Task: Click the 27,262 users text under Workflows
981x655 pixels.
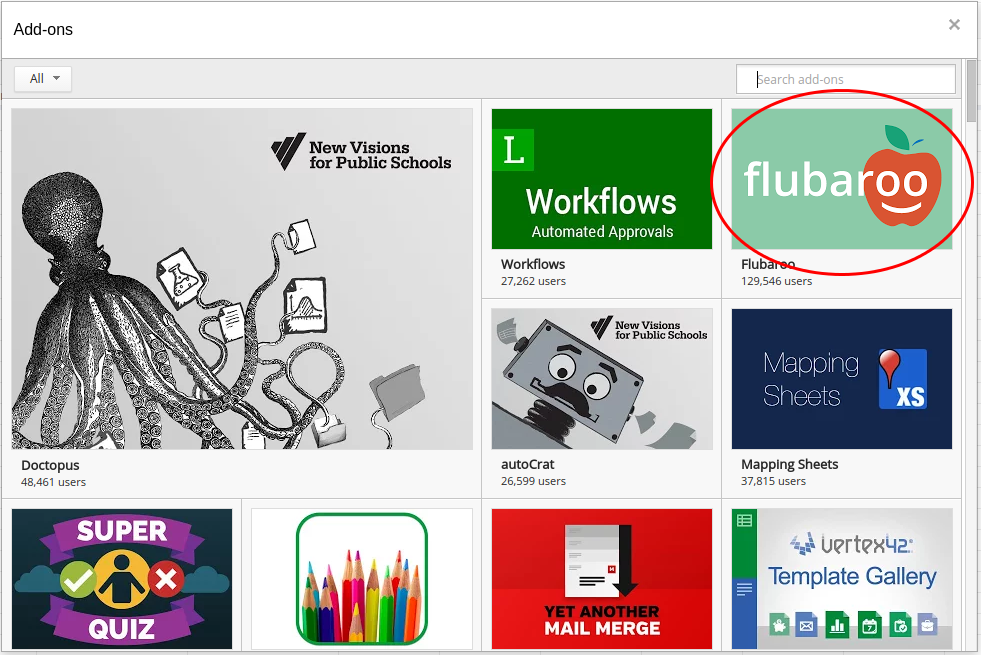Action: [x=533, y=282]
